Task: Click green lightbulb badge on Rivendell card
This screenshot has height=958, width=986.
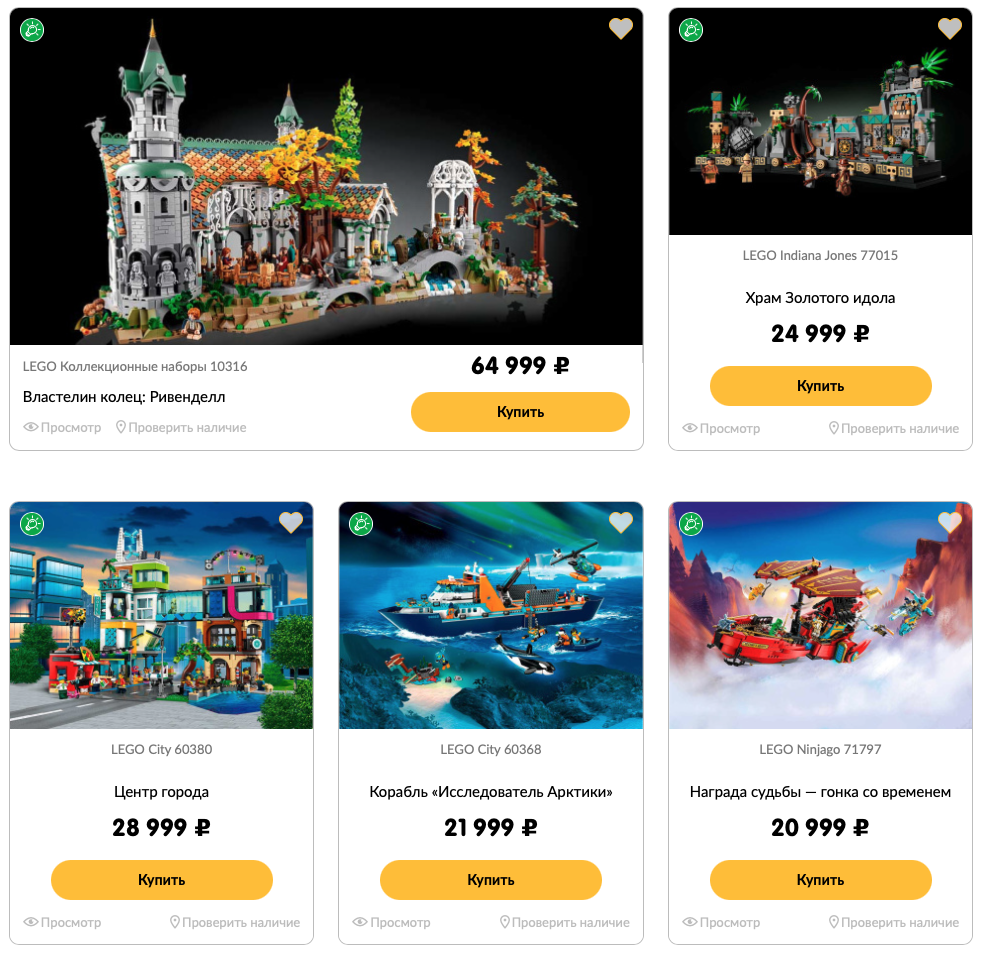Action: click(x=32, y=30)
